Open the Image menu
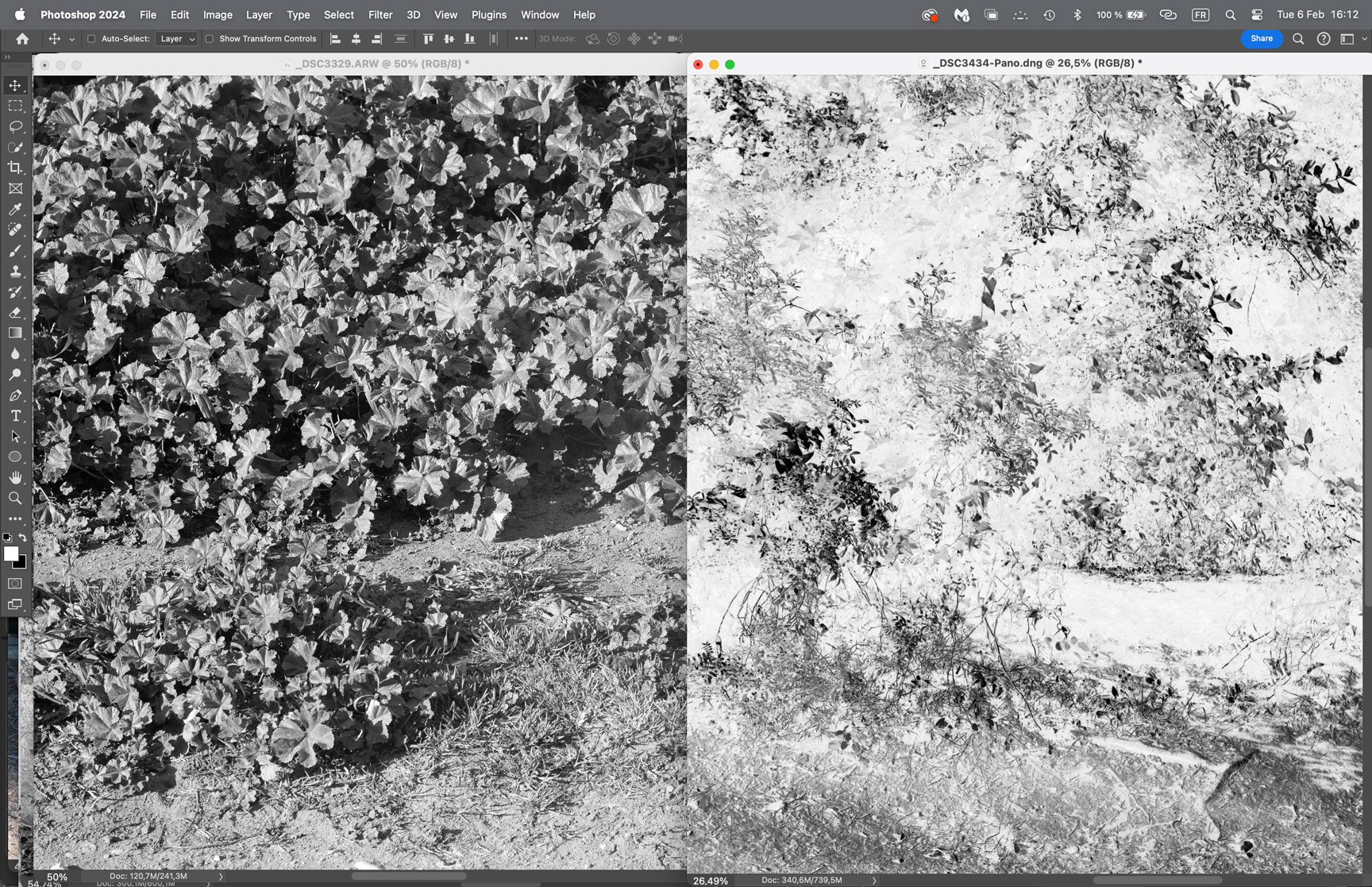This screenshot has height=887, width=1372. (x=218, y=14)
